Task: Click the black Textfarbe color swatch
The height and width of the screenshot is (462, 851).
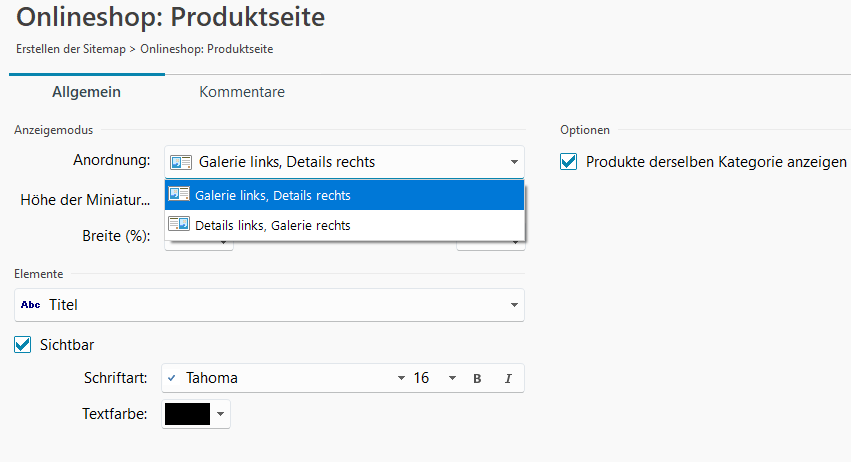Action: coord(187,414)
